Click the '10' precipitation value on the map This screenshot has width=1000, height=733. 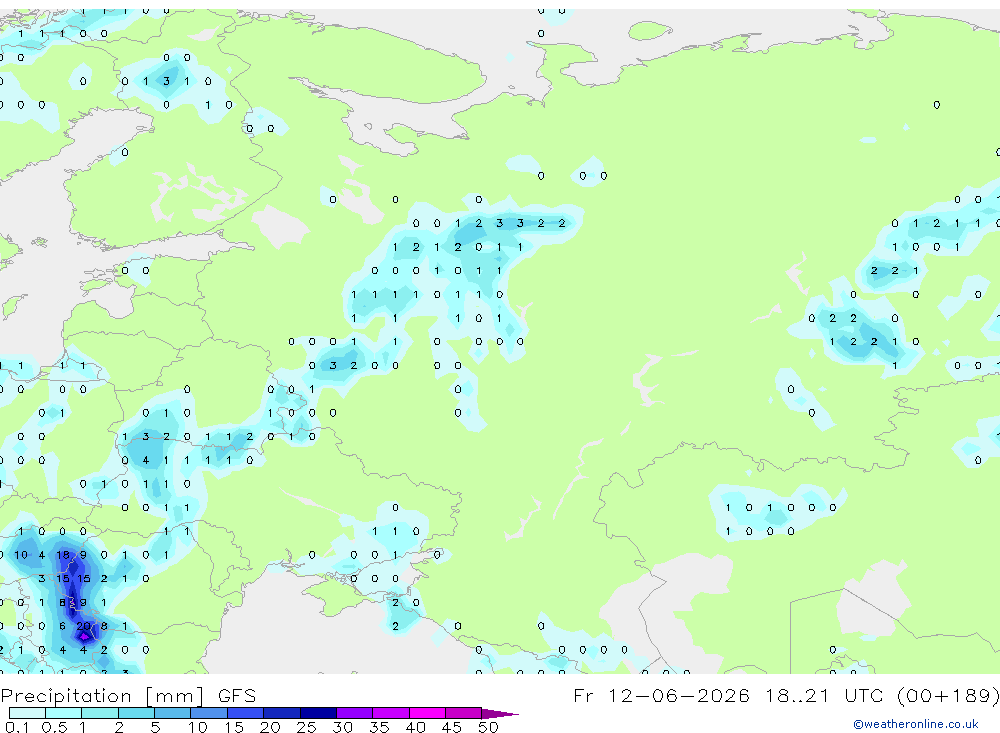point(21,555)
